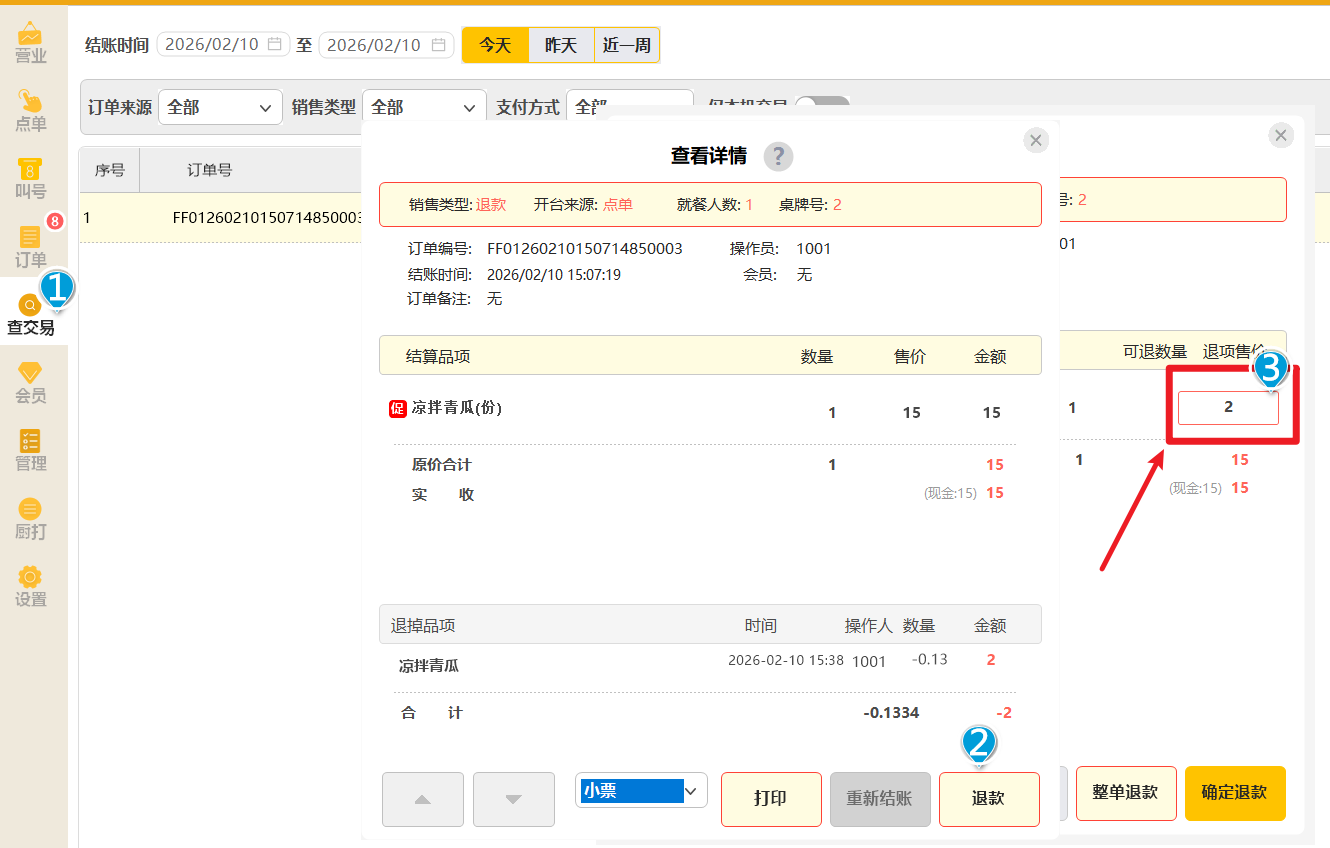Open the 厨打 kitchen print icon
1330x848 pixels.
(x=31, y=519)
